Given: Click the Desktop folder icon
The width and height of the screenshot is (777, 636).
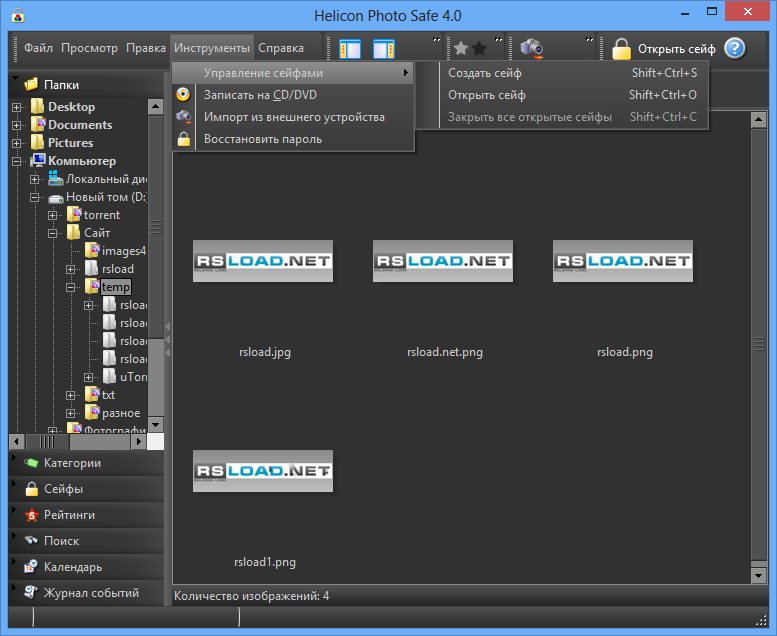Looking at the screenshot, I should click(38, 106).
